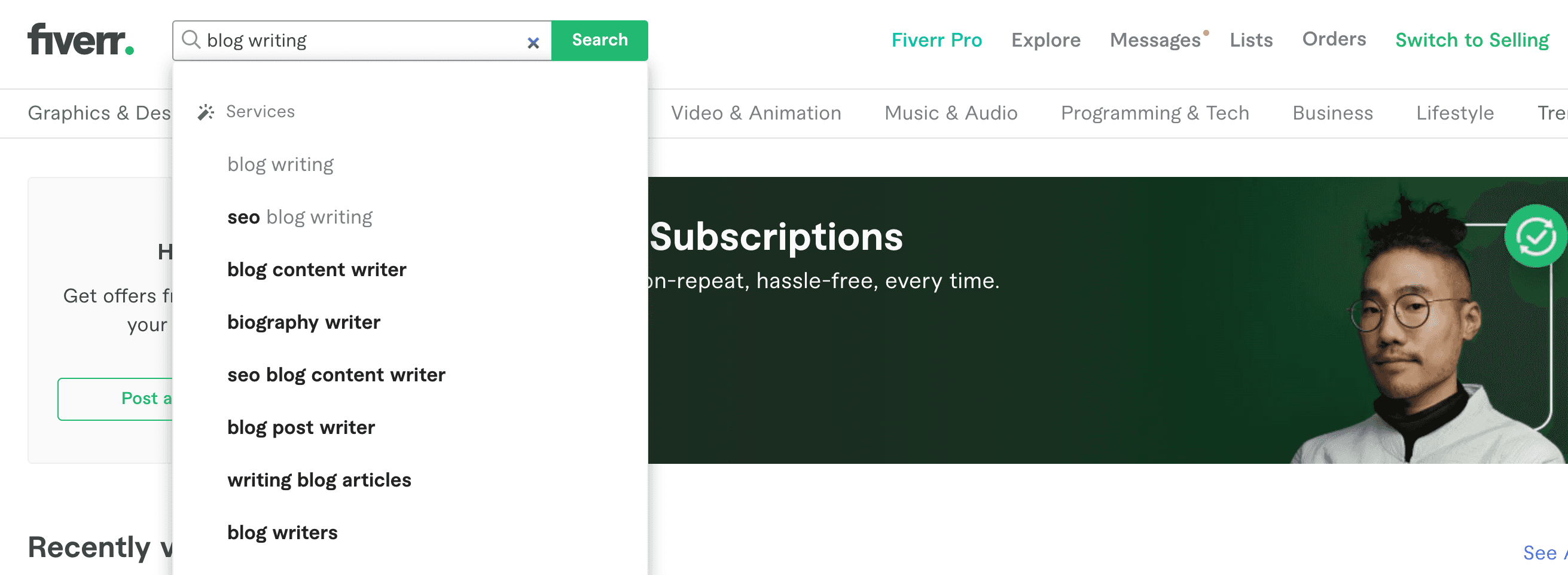Image resolution: width=1568 pixels, height=575 pixels.
Task: Click the 'See All' link
Action: [x=1545, y=552]
